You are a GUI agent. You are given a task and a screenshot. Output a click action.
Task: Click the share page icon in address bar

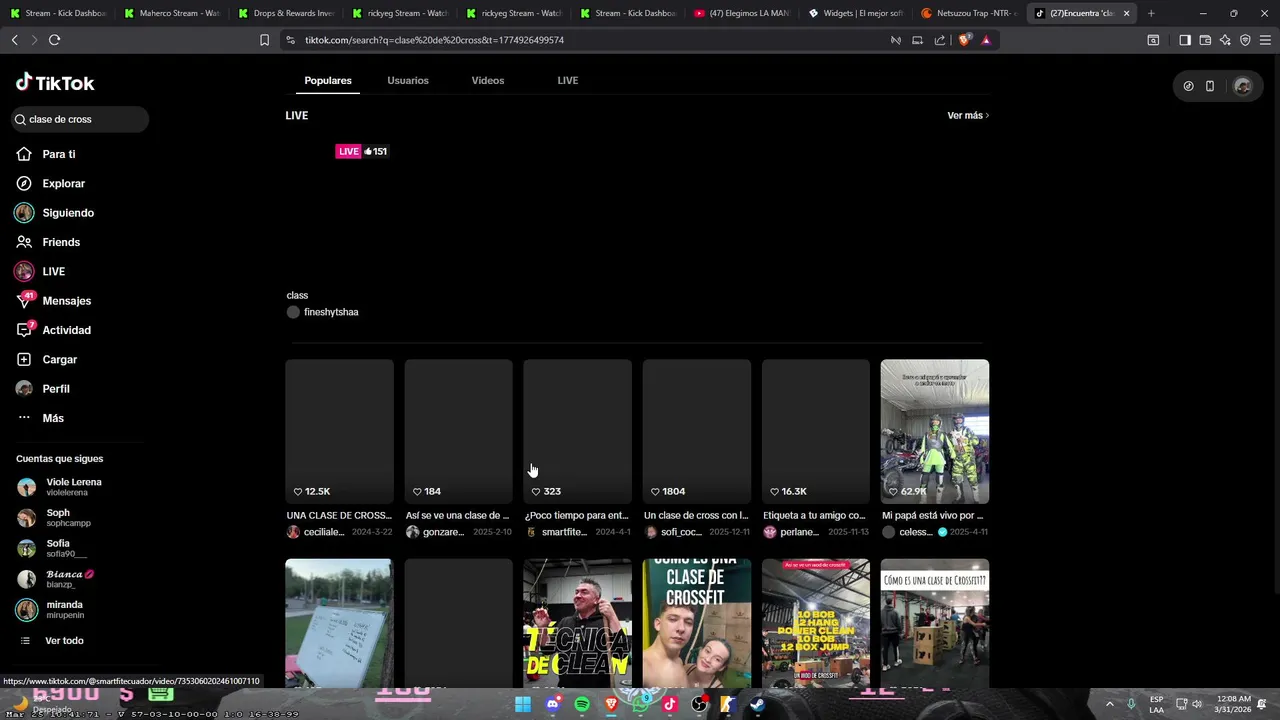coord(940,40)
